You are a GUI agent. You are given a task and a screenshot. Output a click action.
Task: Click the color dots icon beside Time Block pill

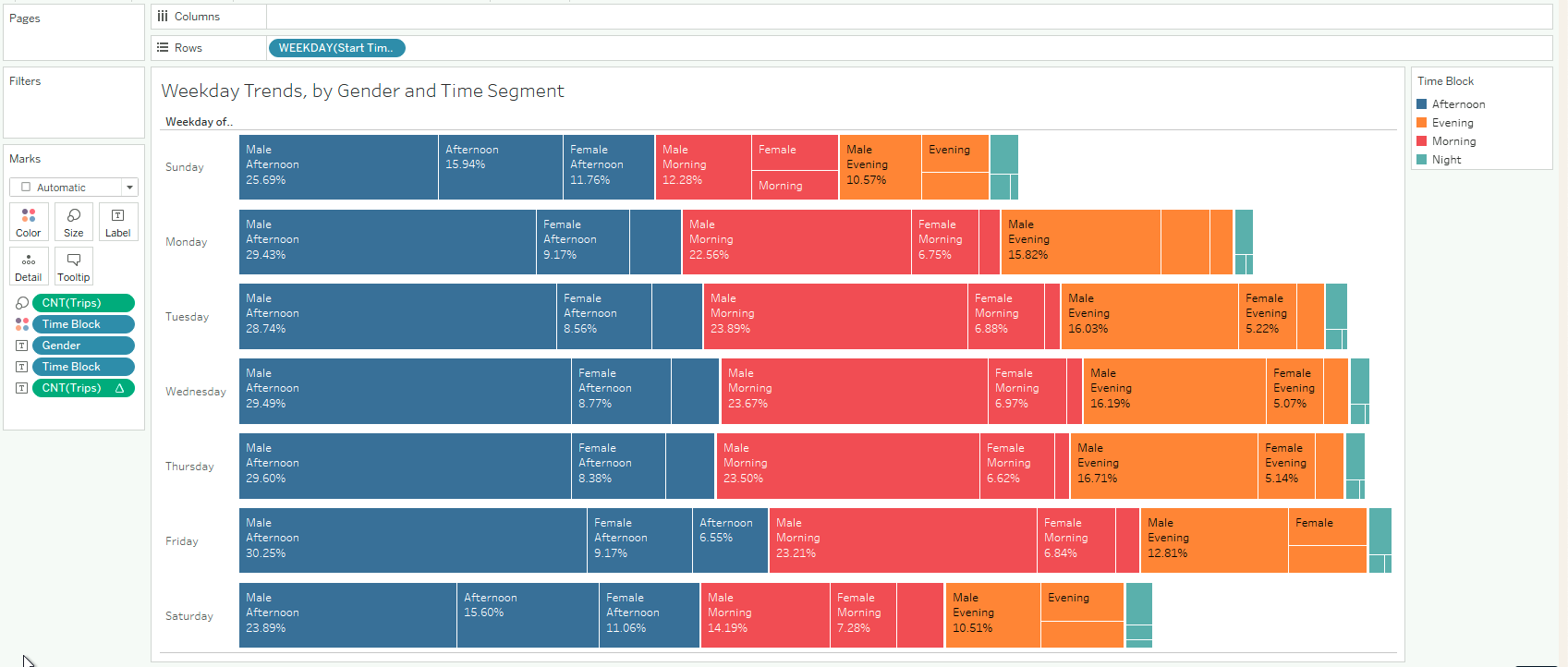(22, 324)
